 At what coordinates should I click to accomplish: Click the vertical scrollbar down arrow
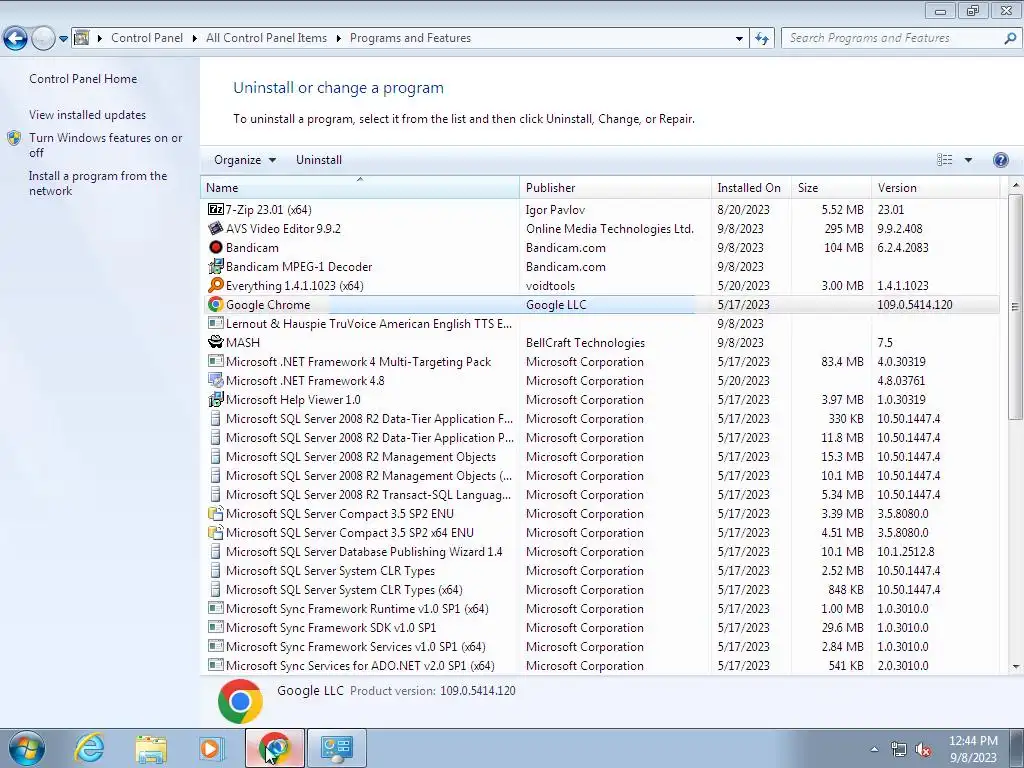pyautogui.click(x=1016, y=666)
